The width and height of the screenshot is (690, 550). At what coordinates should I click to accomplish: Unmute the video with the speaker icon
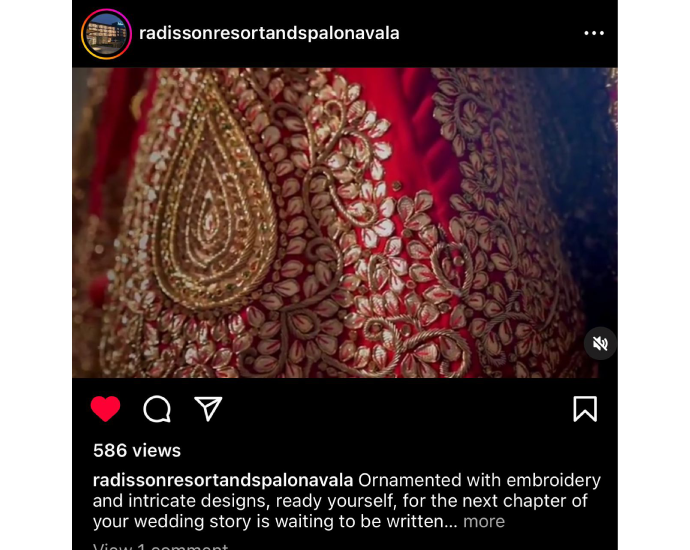point(600,343)
